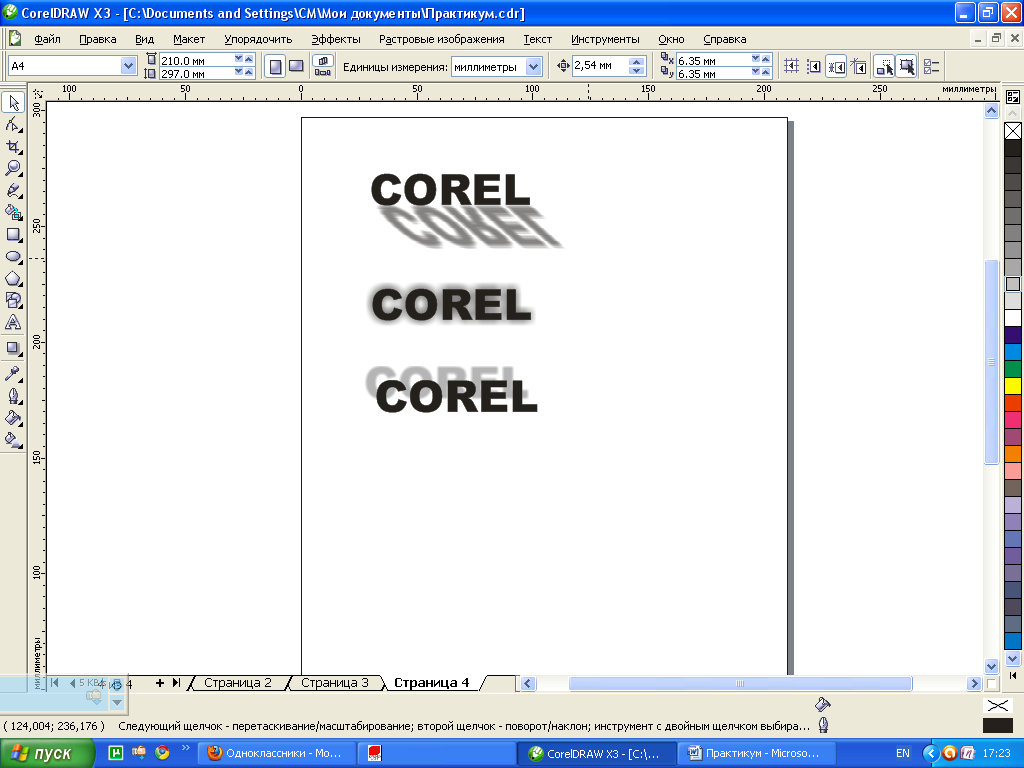Click the nudge offset input field
1024x768 pixels.
tap(600, 66)
